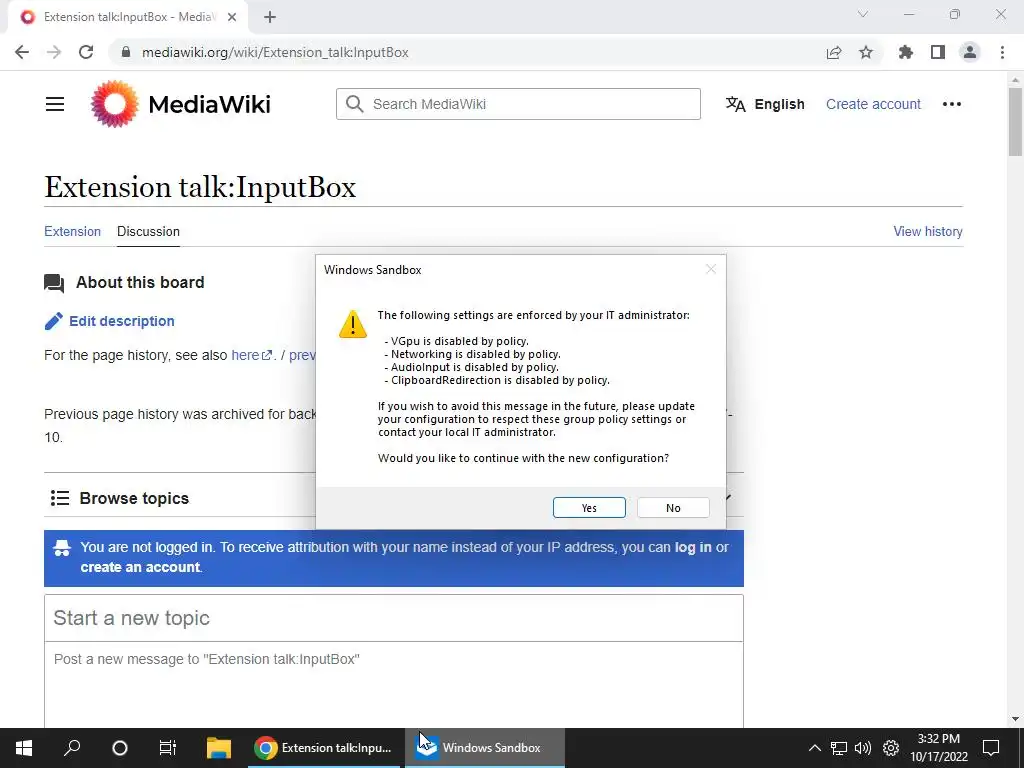Open Chrome's three-dot menu
1024x768 pixels.
1002,52
